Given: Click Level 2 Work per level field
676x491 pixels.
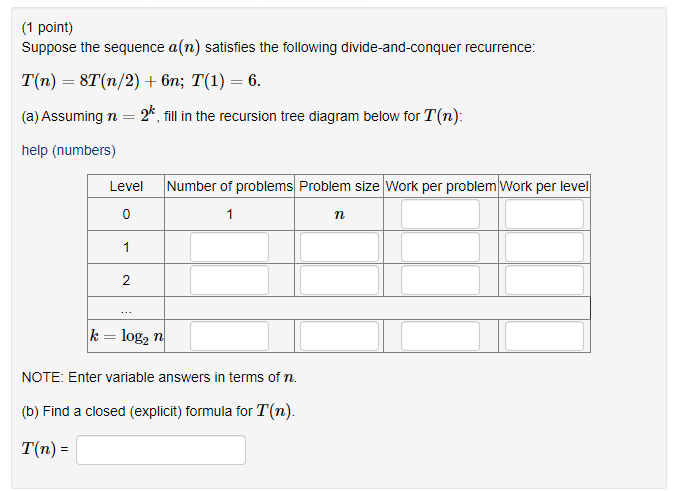Looking at the screenshot, I should coord(544,280).
